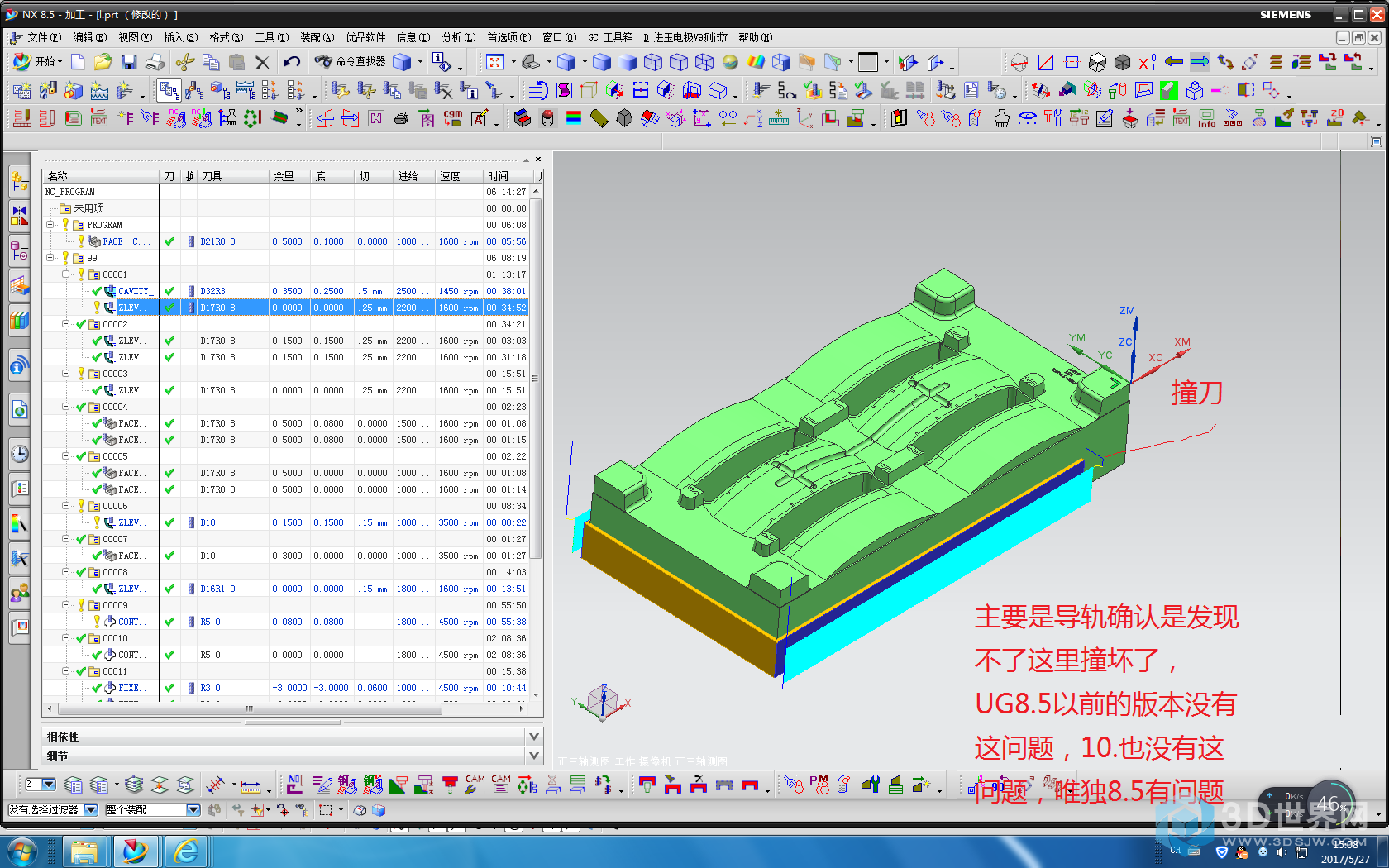Screen dimensions: 1389x868
Task: Click the Open folder icon
Action: click(103, 62)
